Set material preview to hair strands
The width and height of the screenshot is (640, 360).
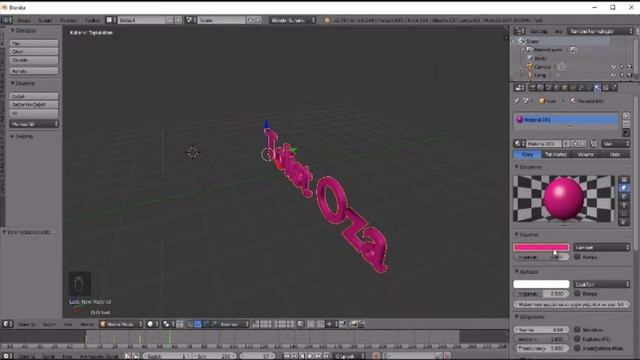point(624,214)
